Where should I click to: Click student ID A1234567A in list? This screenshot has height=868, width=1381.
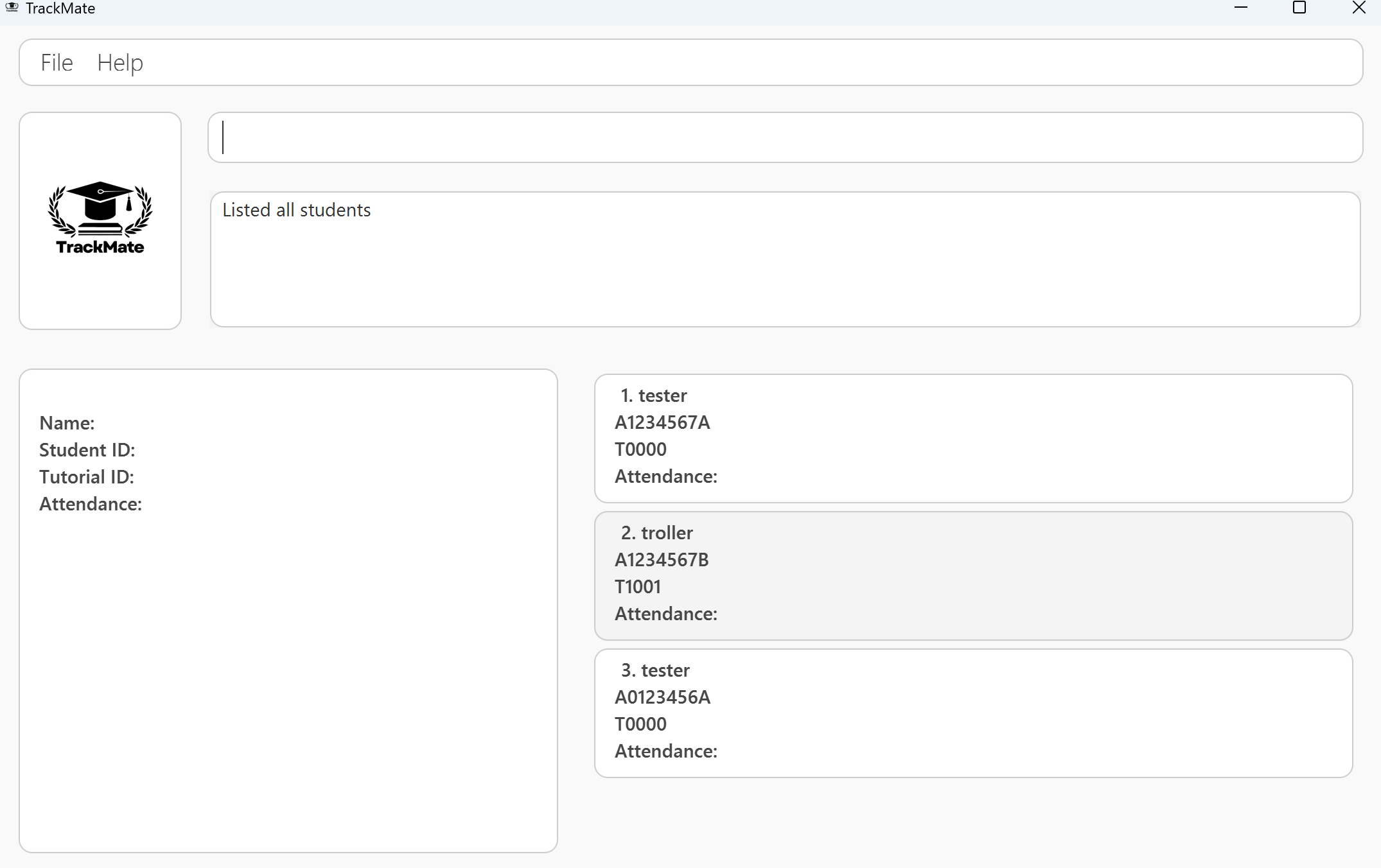point(662,422)
